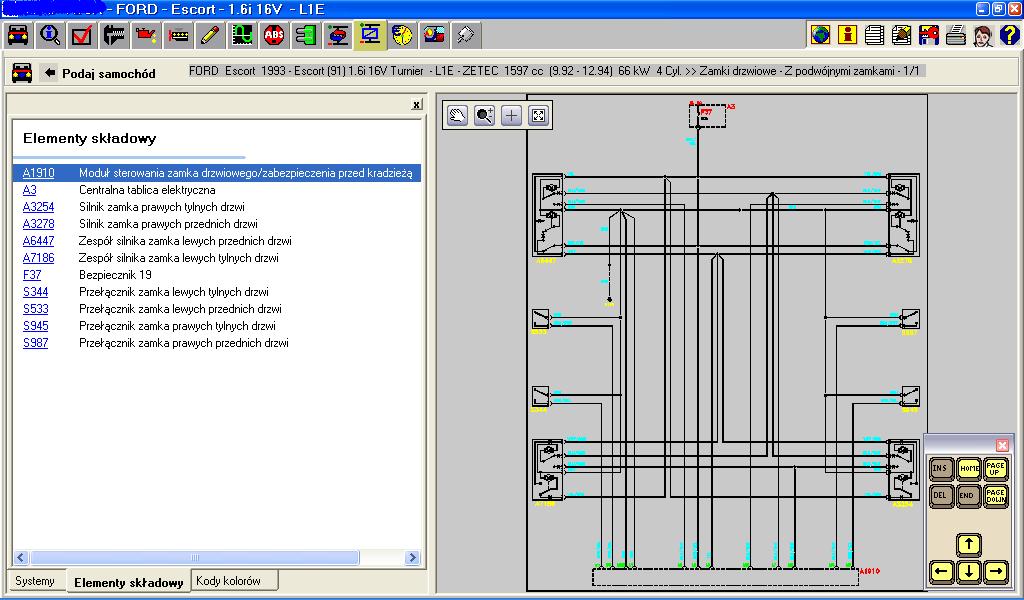Select the F37 Bezpiecznik 19 link
Screen dimensions: 1024x600
[x=32, y=275]
